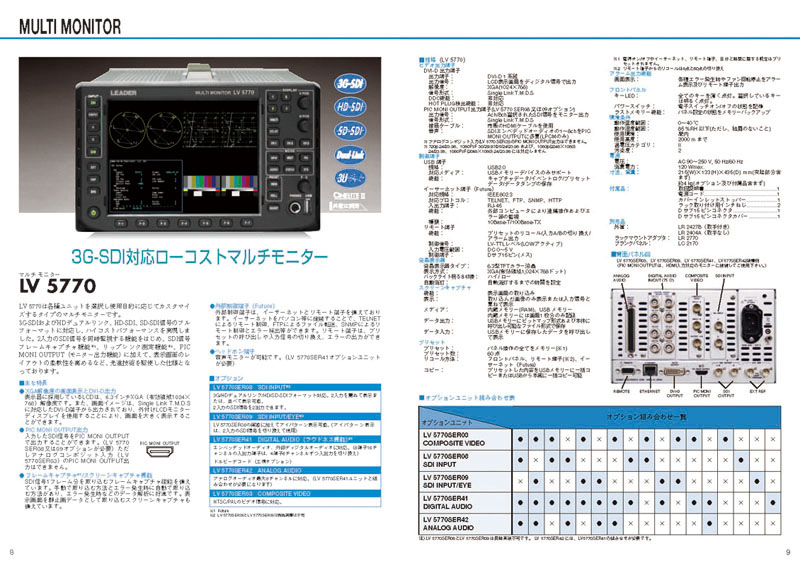Viewport: 800px width, 566px height.
Task: Click the COMPOSITE VIDEO option header bar
Action: (295, 494)
